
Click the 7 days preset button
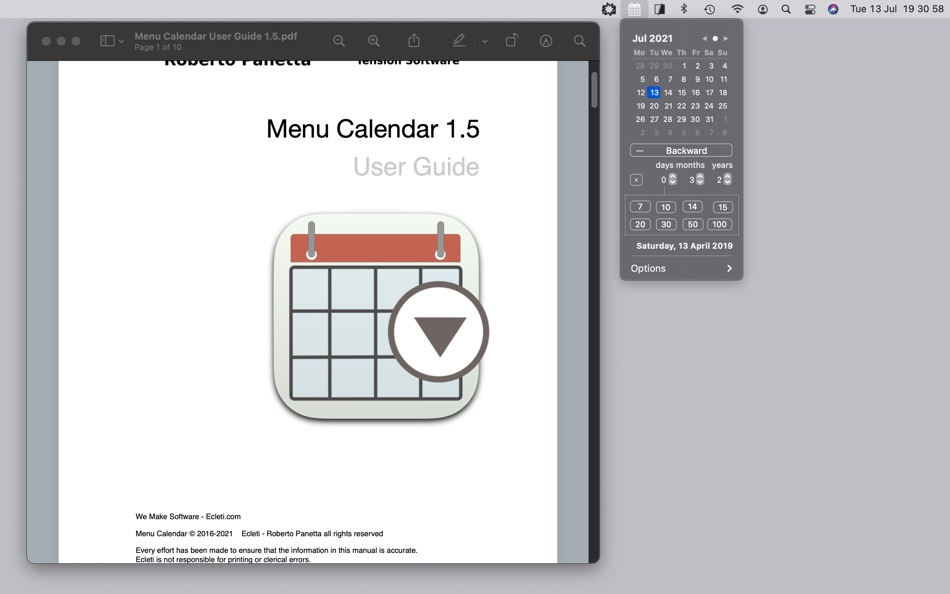[640, 207]
